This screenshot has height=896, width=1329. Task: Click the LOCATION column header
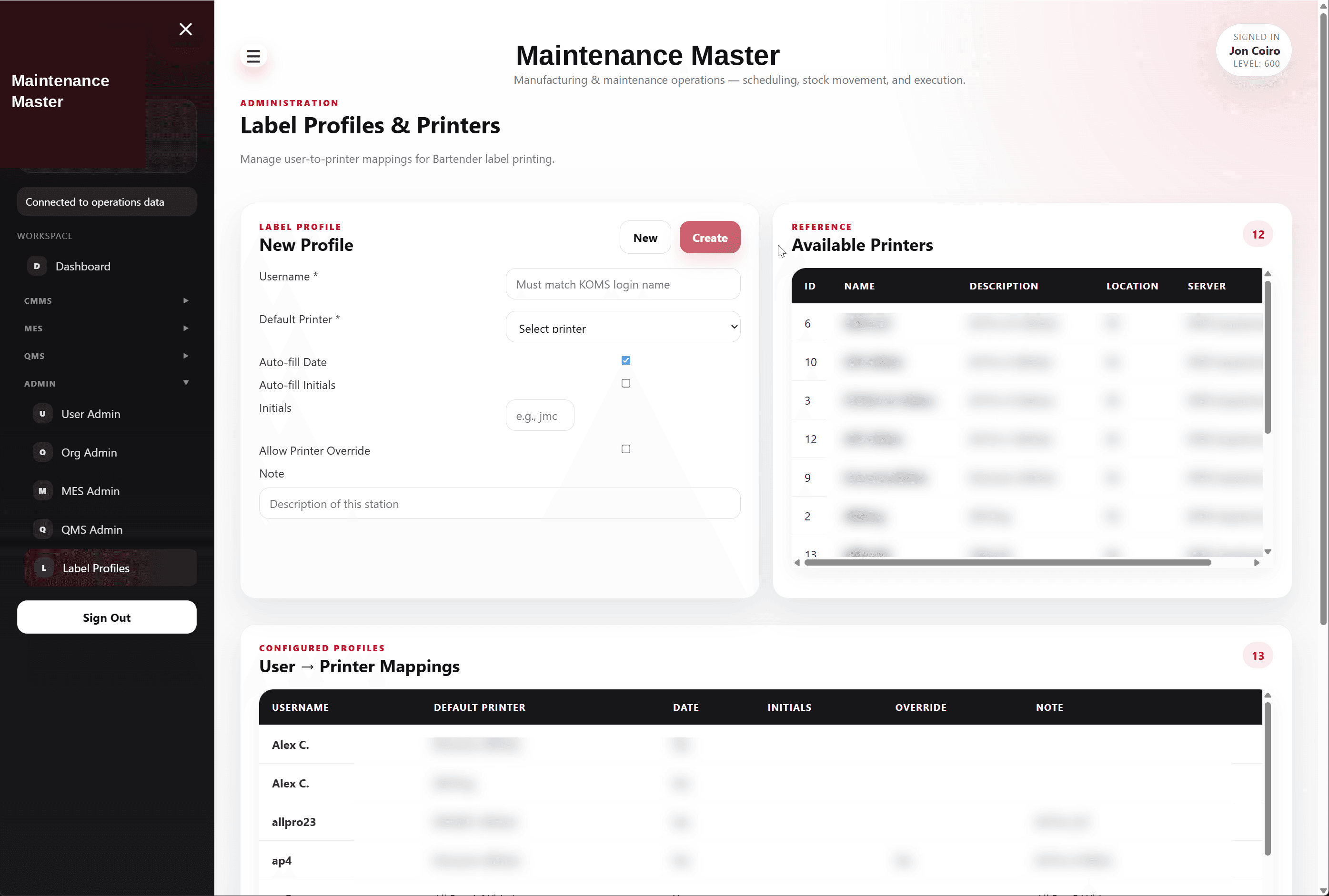click(1132, 286)
